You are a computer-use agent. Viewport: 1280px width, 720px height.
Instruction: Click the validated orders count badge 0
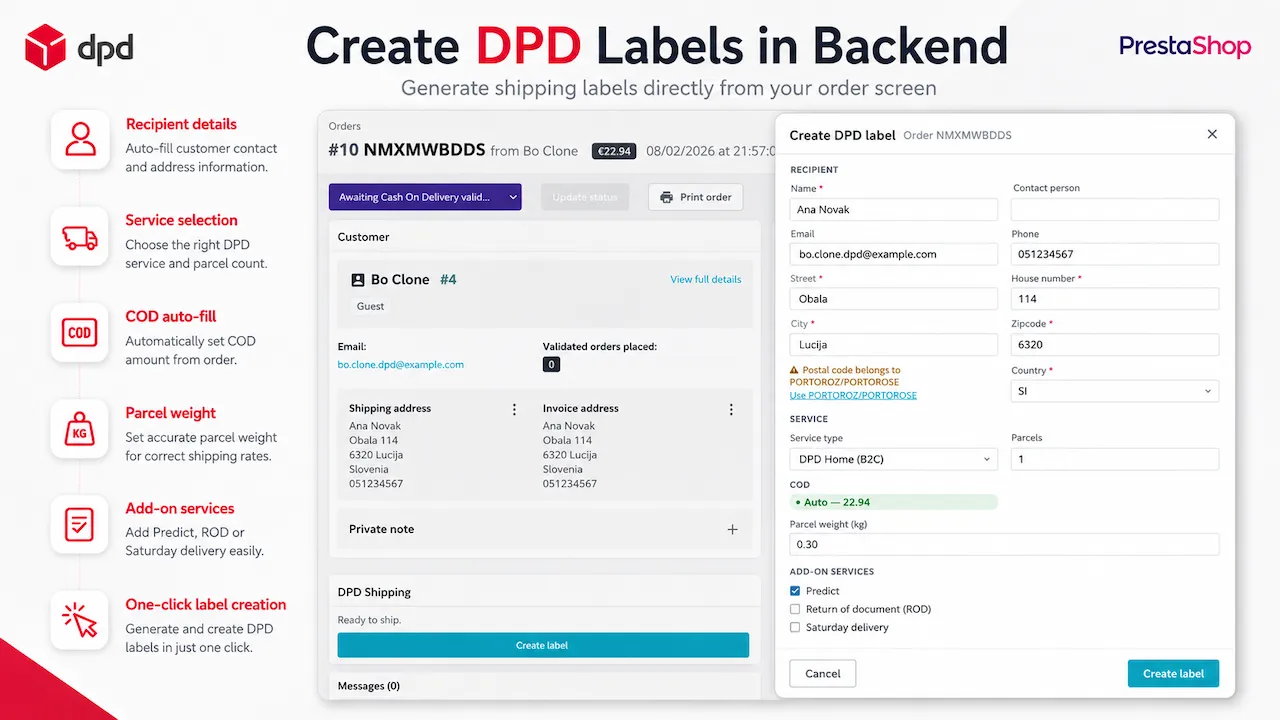point(551,365)
